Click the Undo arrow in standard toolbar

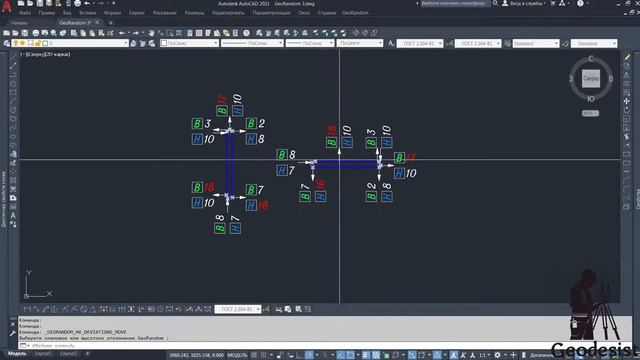click(x=122, y=33)
